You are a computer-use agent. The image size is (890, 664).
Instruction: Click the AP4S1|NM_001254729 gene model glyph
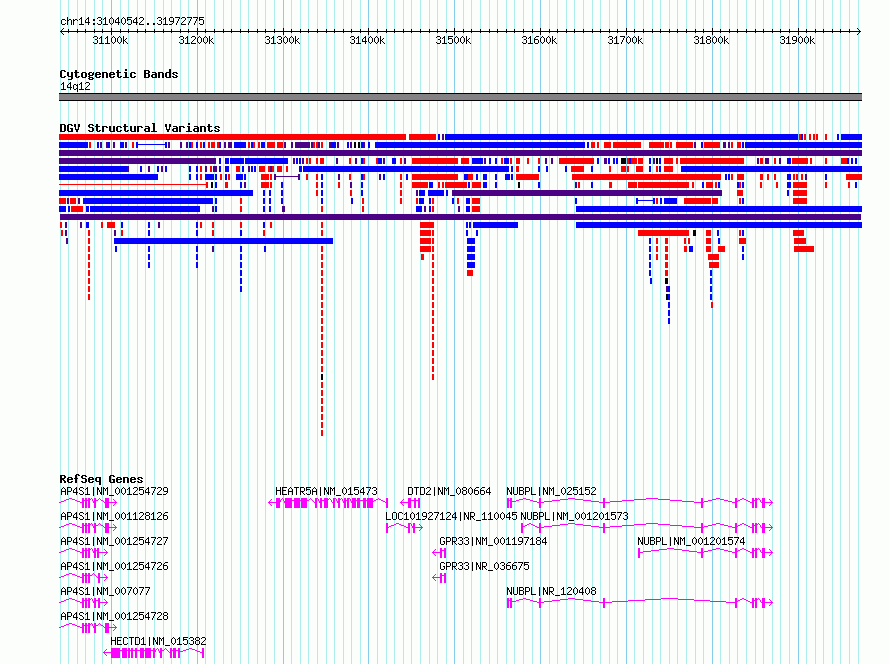tap(88, 503)
